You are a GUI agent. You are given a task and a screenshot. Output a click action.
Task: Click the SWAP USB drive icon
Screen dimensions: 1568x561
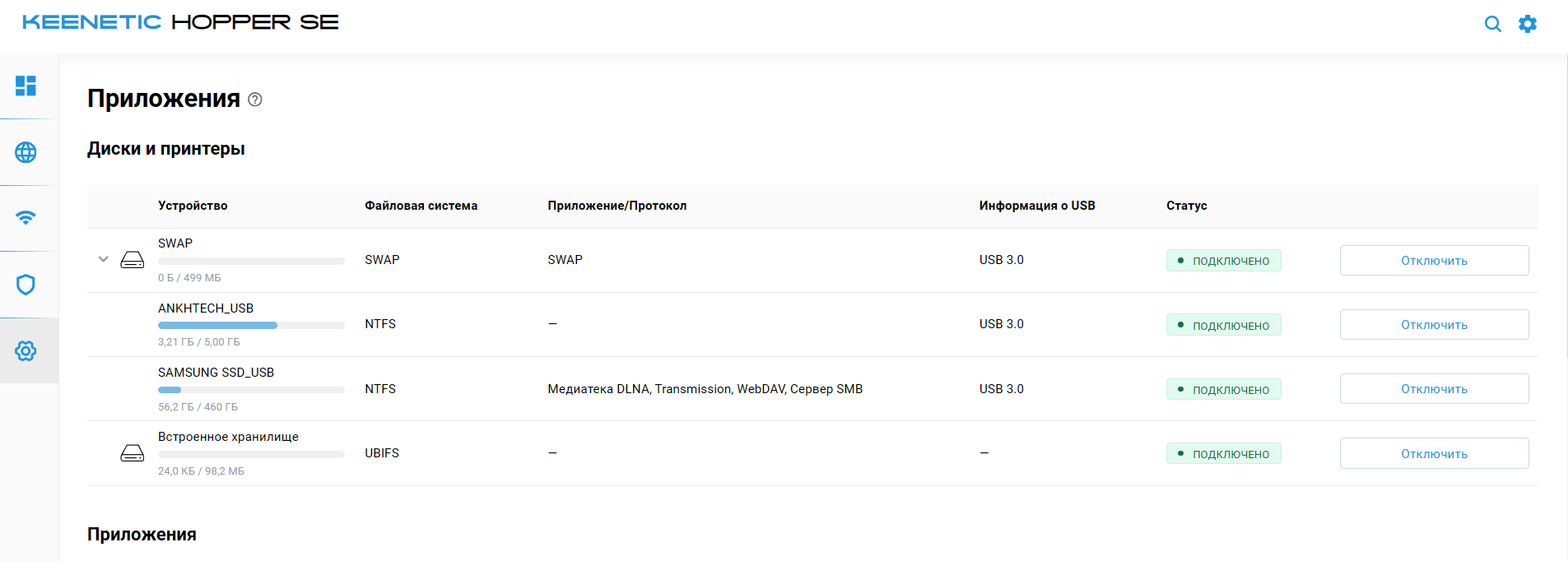(x=133, y=260)
